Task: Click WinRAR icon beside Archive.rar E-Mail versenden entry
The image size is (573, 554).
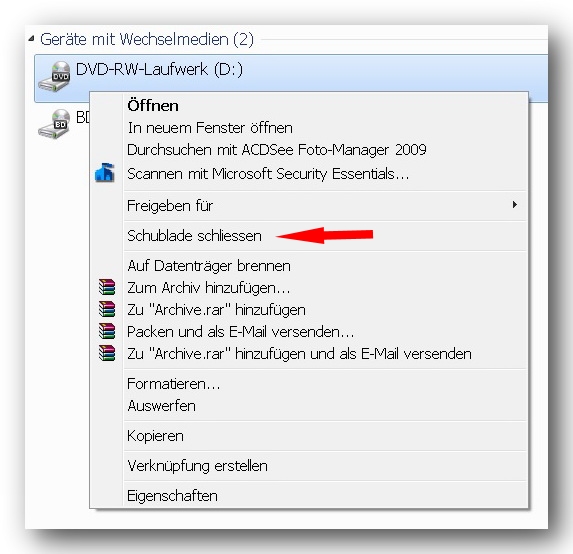Action: coord(107,353)
